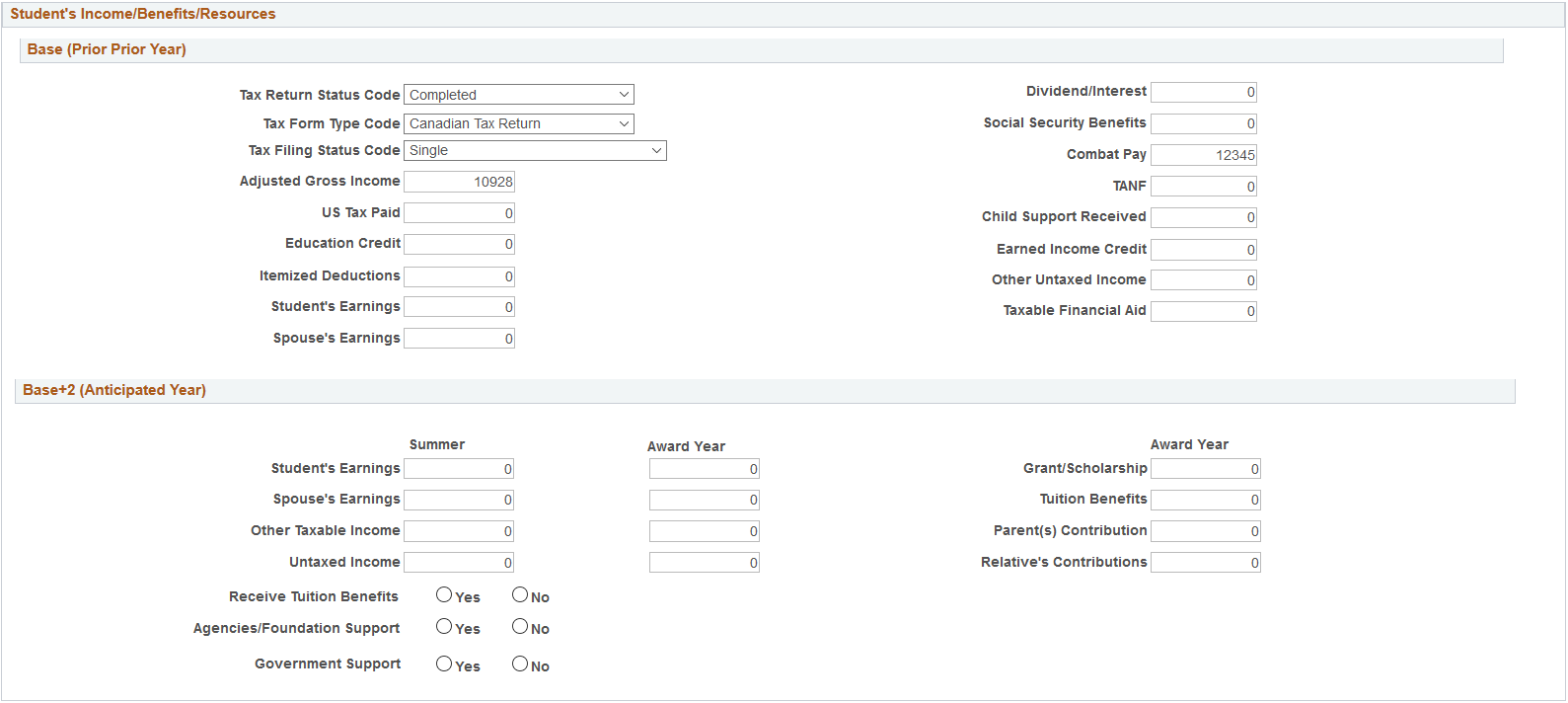Select No for Receive Tuition Benefits
1568x703 pixels.
point(520,595)
